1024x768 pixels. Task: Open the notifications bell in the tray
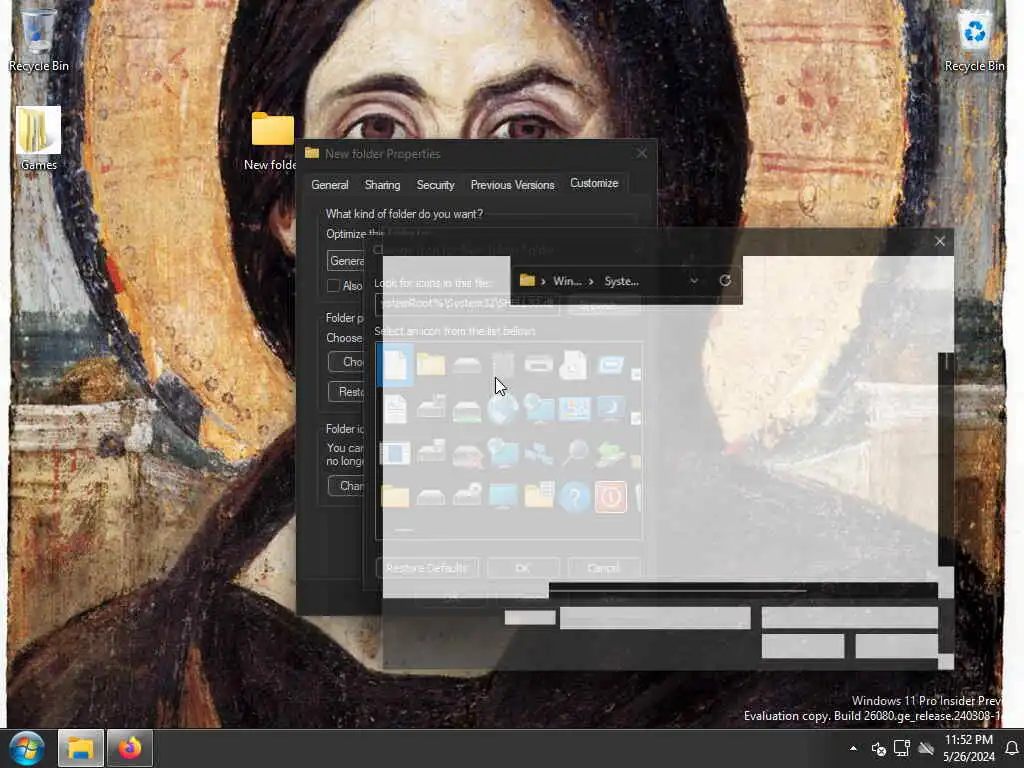coord(1012,748)
